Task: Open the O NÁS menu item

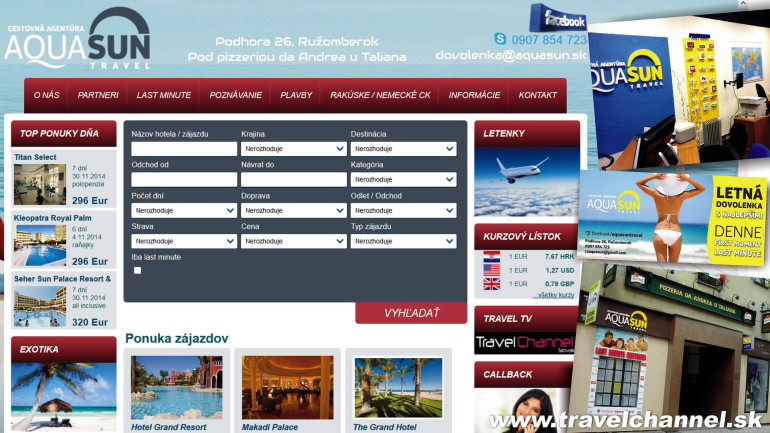Action: [47, 95]
